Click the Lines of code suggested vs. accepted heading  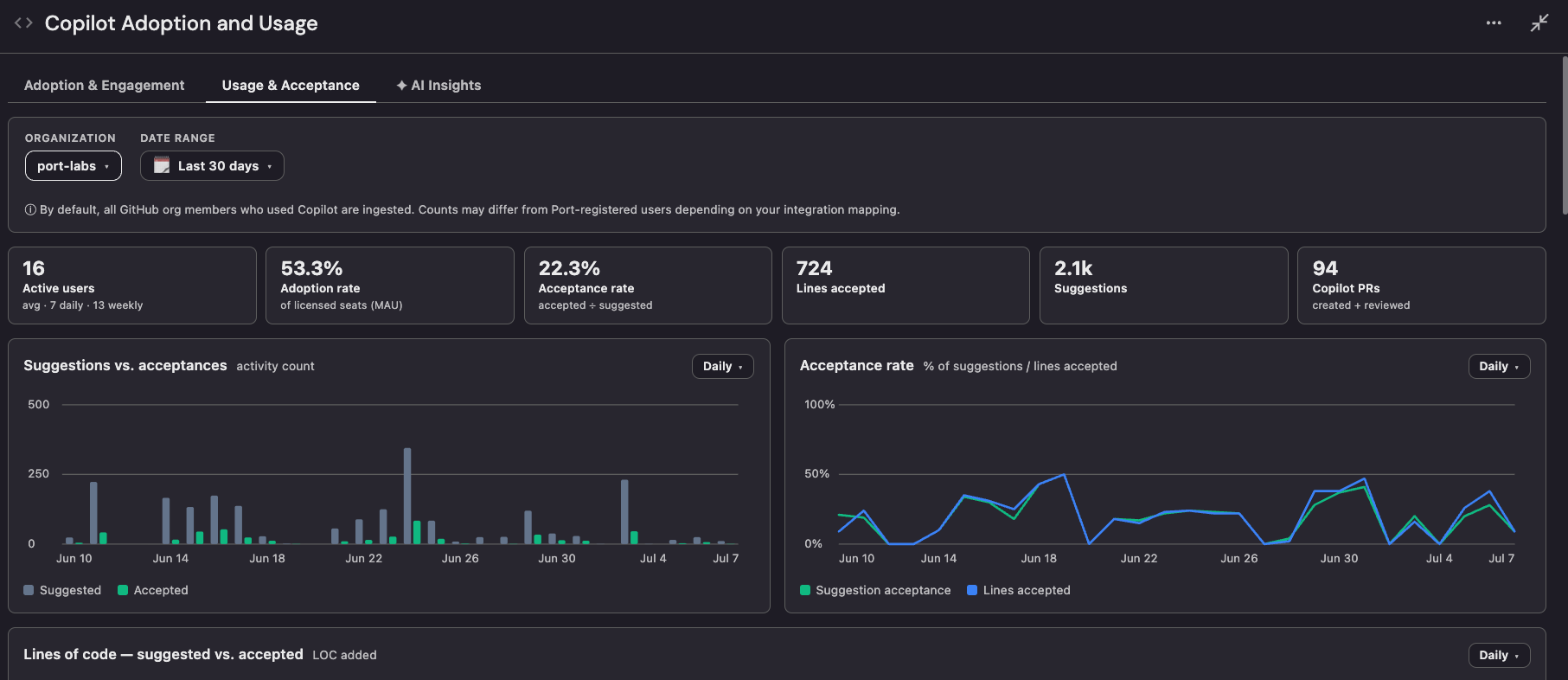pos(163,654)
